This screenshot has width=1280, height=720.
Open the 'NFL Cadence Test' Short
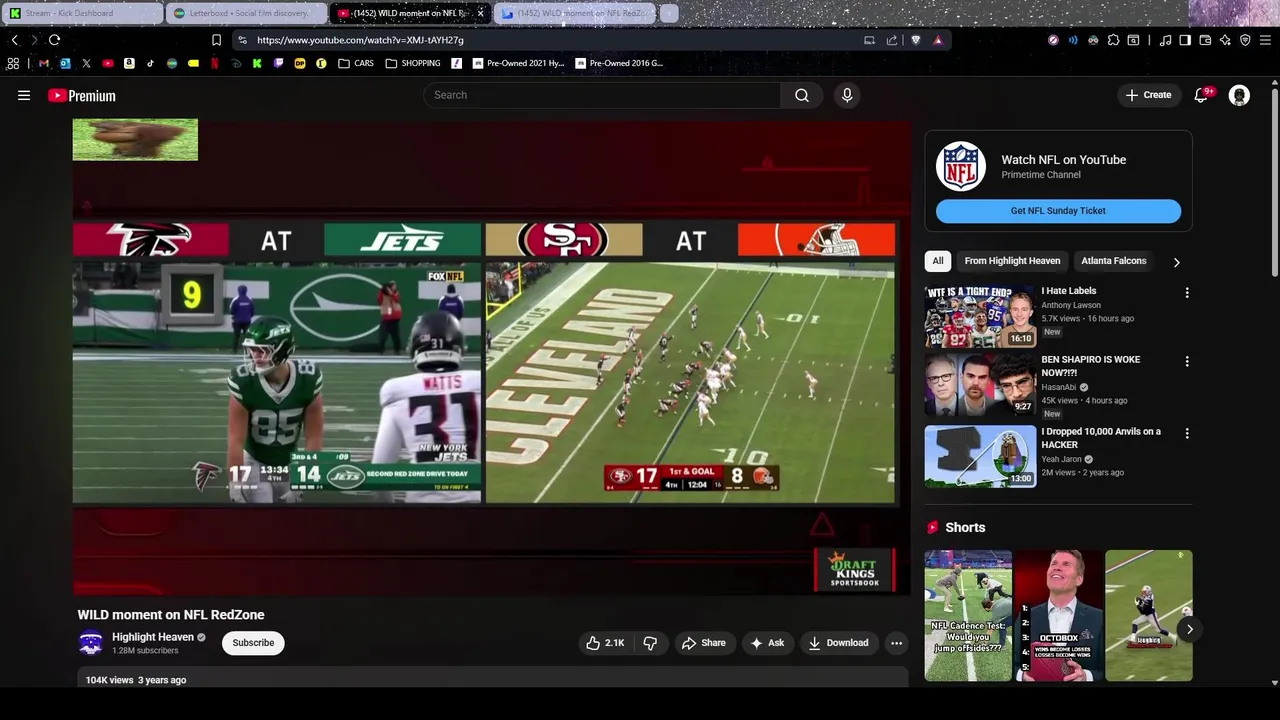pos(968,615)
